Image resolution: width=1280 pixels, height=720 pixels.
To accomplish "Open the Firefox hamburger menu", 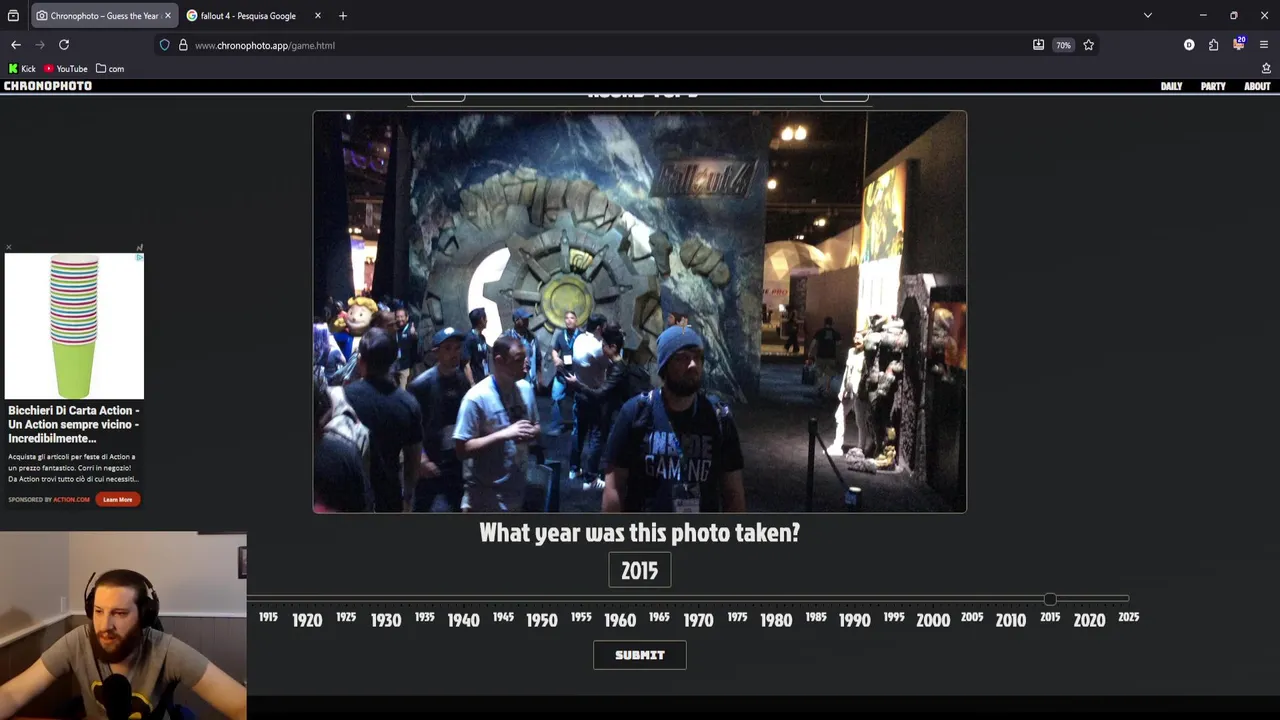I will pos(1264,45).
